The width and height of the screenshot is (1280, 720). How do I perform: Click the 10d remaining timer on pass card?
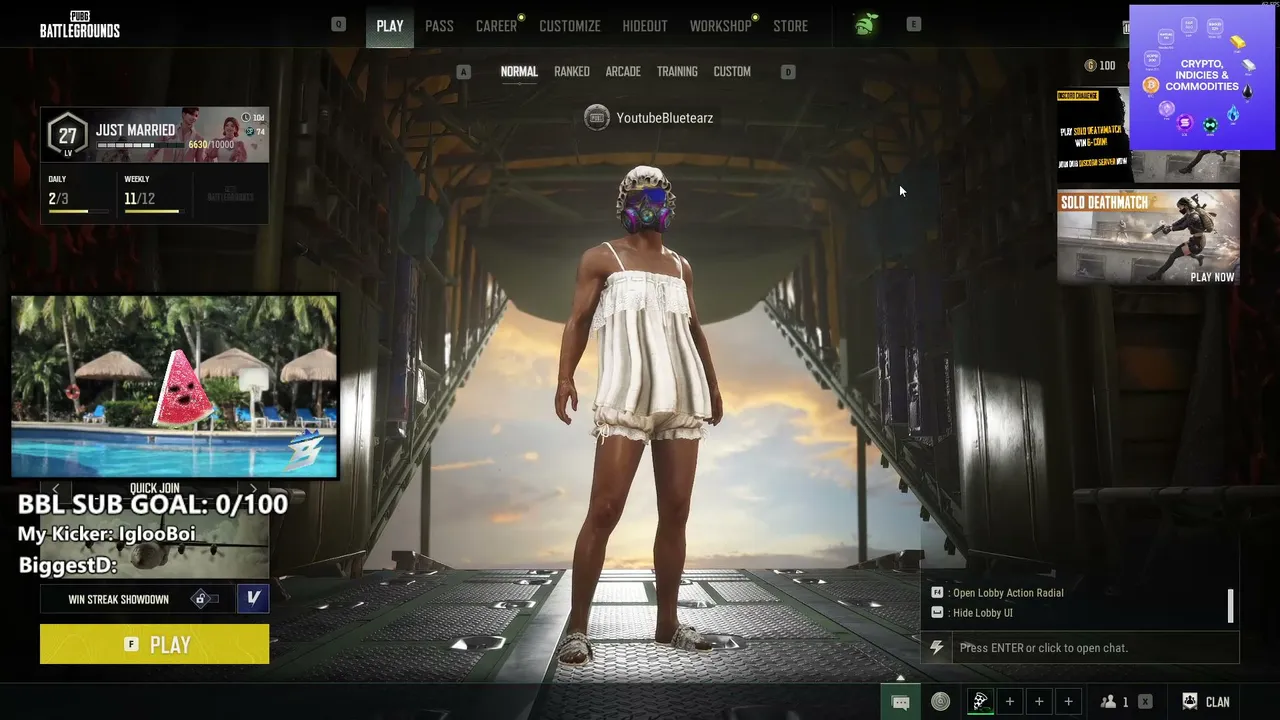(x=254, y=118)
